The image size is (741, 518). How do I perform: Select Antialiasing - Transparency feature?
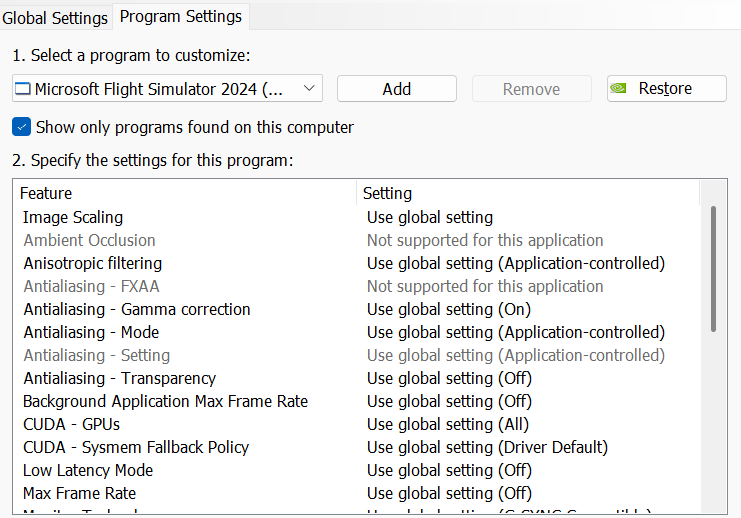tap(120, 378)
